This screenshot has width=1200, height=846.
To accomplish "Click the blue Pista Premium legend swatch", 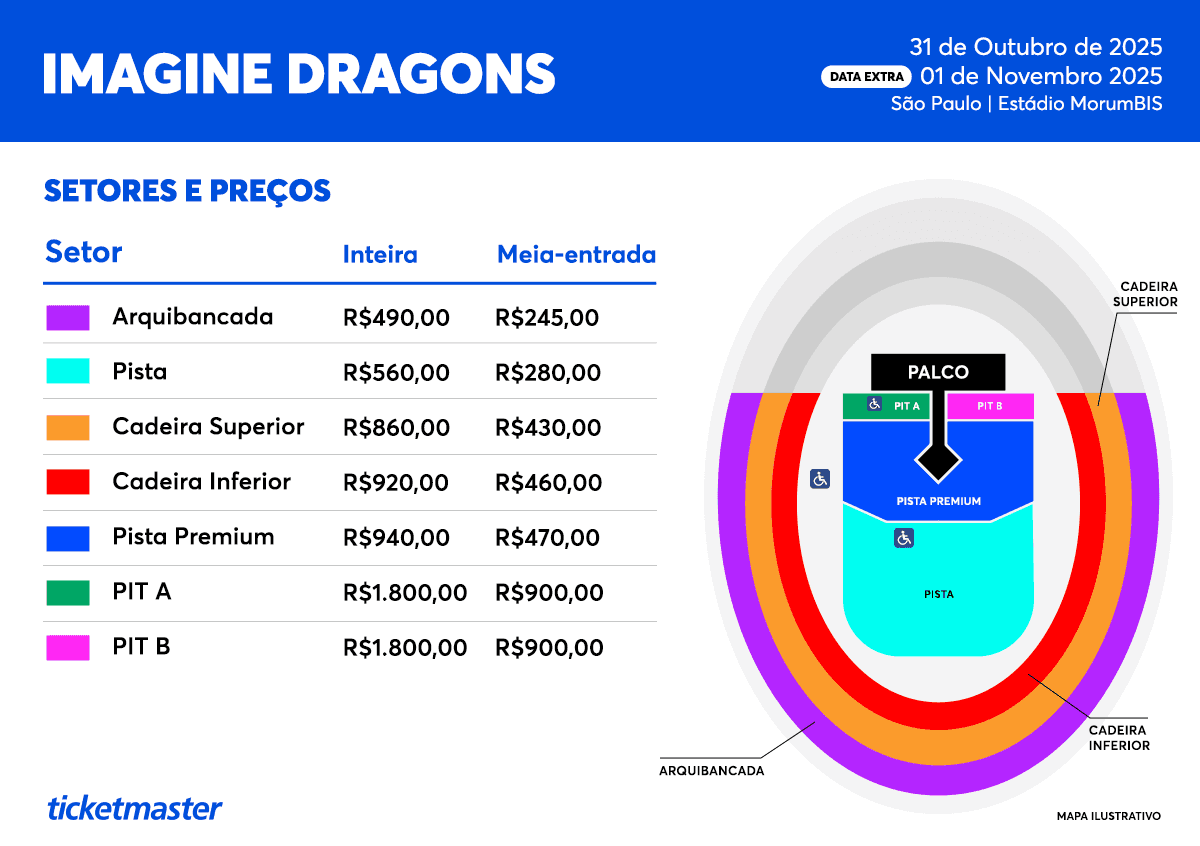I will click(x=68, y=538).
